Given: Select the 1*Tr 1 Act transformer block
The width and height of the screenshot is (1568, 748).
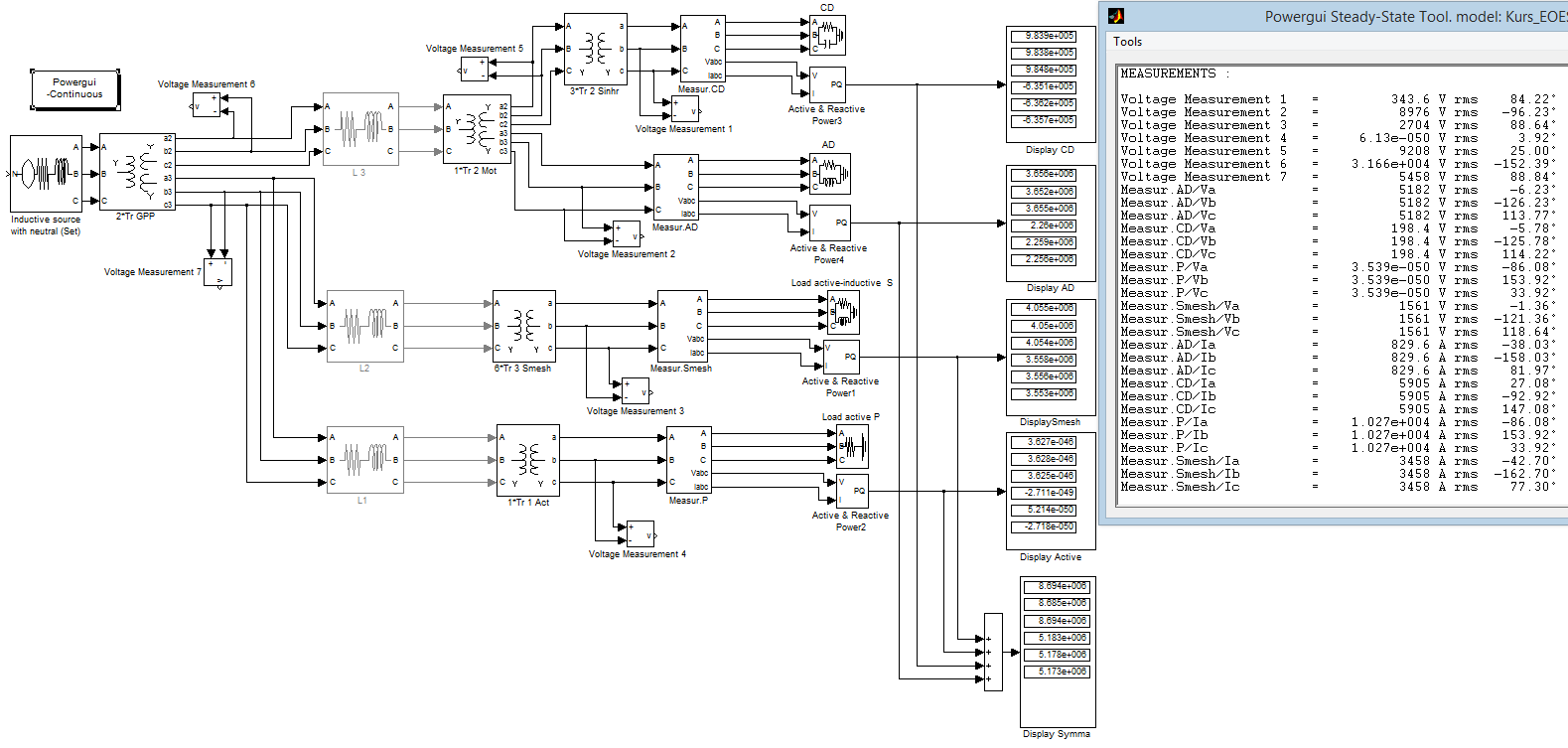Looking at the screenshot, I should click(x=527, y=460).
